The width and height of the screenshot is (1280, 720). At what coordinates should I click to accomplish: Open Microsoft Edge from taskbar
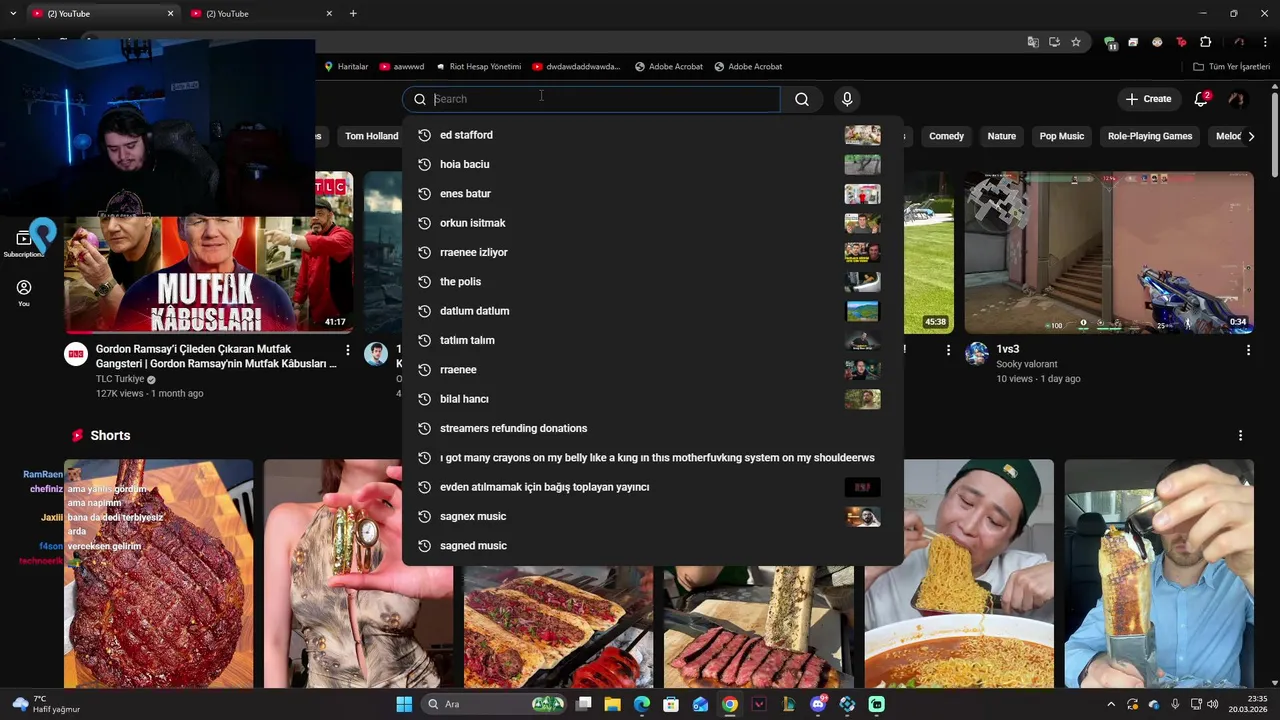pyautogui.click(x=642, y=704)
